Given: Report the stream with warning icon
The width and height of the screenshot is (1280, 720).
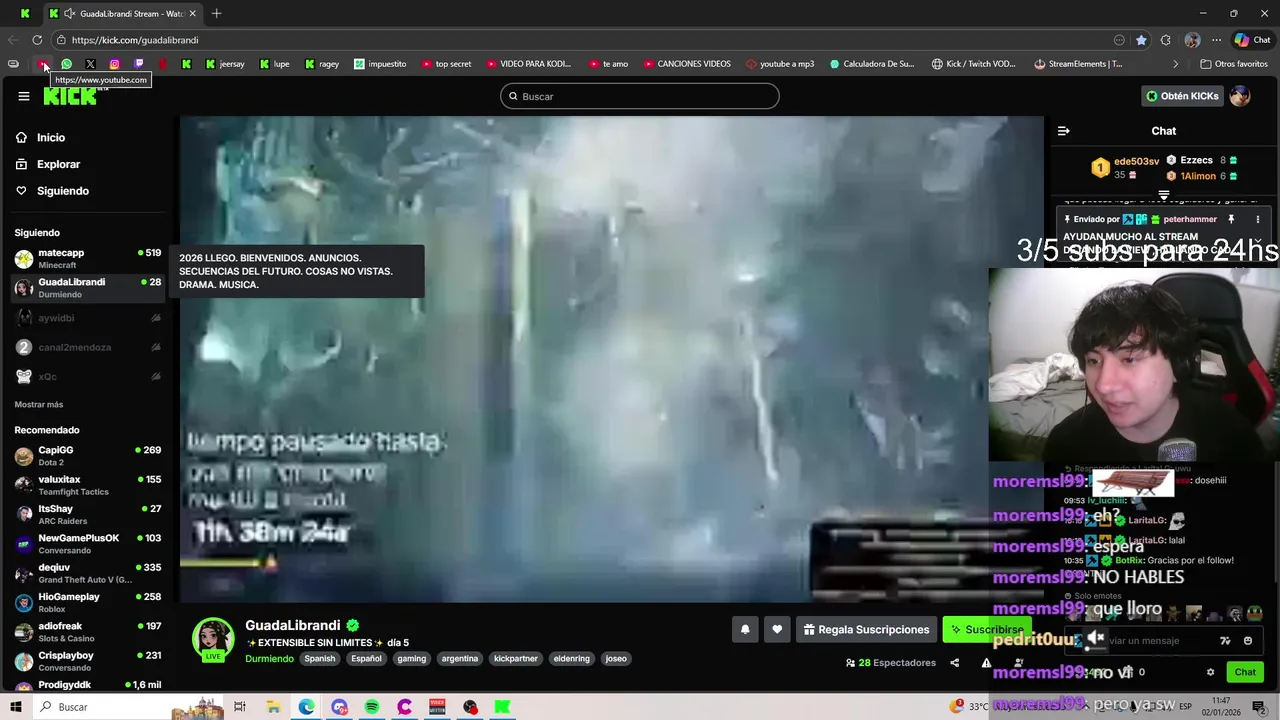Looking at the screenshot, I should tap(986, 663).
